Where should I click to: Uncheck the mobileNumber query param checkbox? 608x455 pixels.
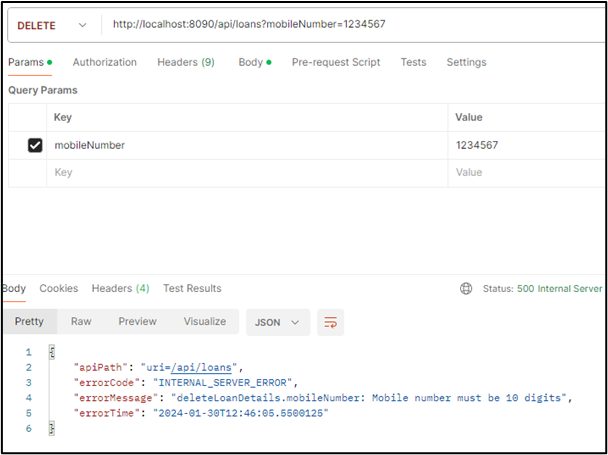click(35, 145)
